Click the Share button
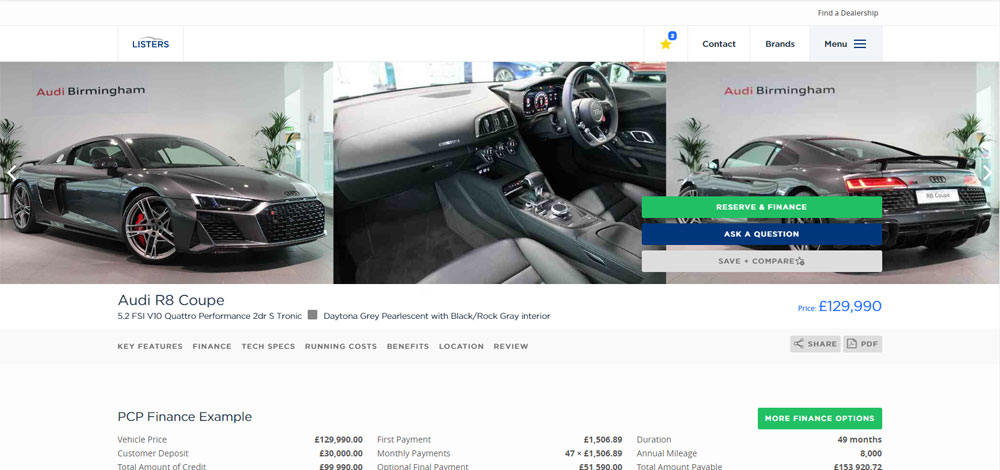Screen dimensions: 1000x470 point(814,344)
